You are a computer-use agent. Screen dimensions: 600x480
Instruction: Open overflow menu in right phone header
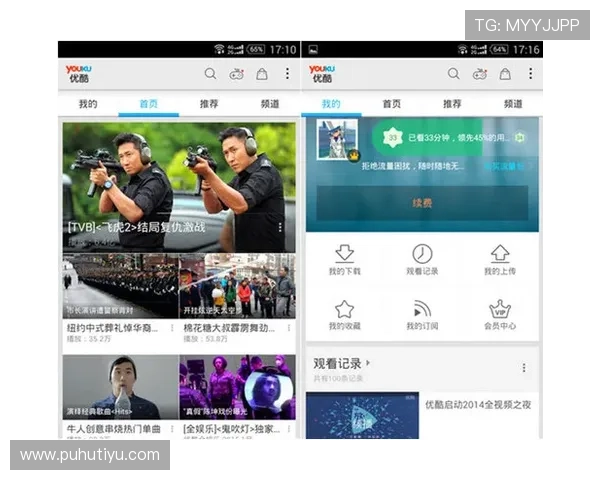point(531,73)
